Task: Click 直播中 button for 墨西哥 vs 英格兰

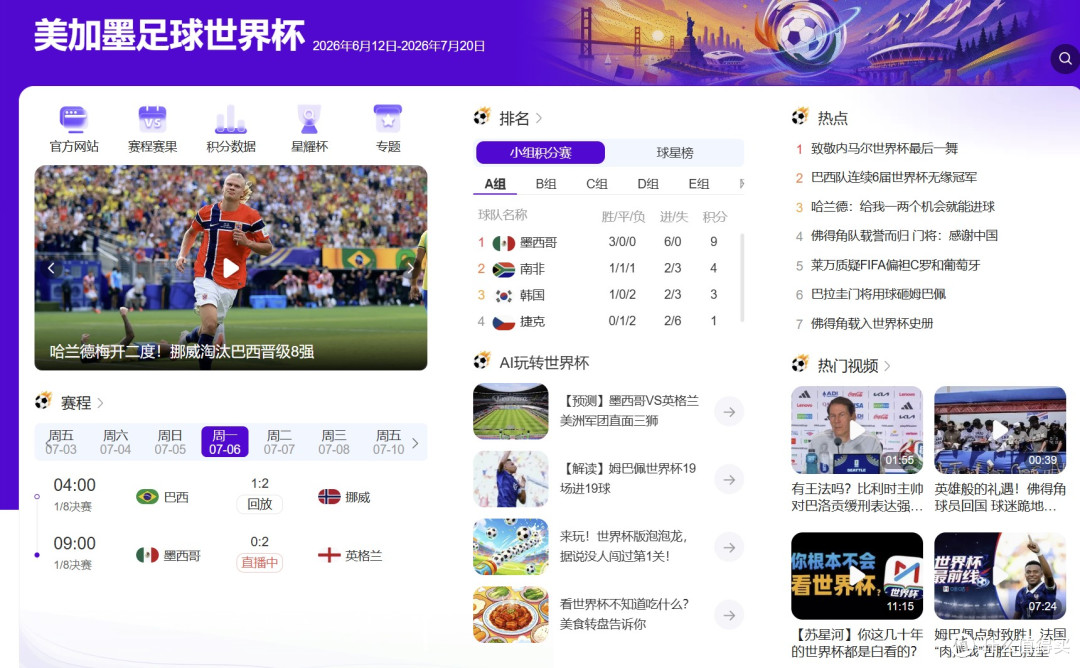Action: (x=260, y=563)
